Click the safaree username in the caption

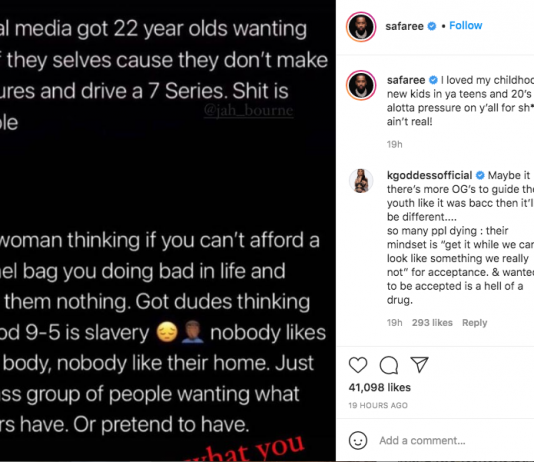[406, 80]
